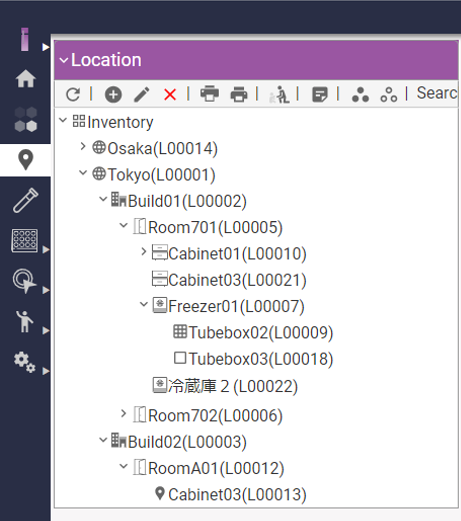Screen dimensions: 461x521
Task: Select Tubebox02(L00009) in the tree
Action: 261,333
